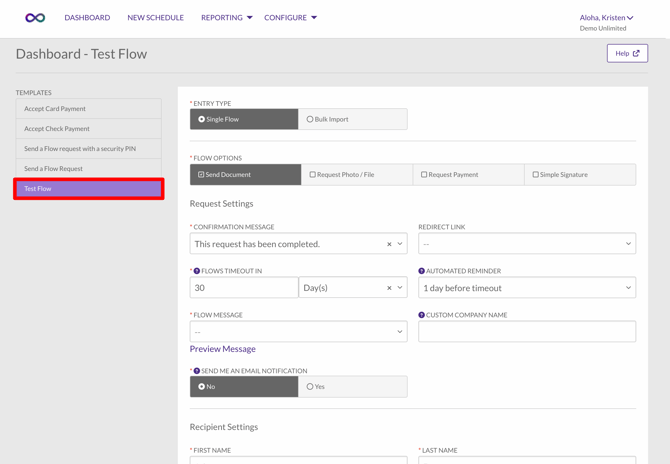The width and height of the screenshot is (670, 464).
Task: Open the Flow Message dropdown
Action: pyautogui.click(x=298, y=332)
